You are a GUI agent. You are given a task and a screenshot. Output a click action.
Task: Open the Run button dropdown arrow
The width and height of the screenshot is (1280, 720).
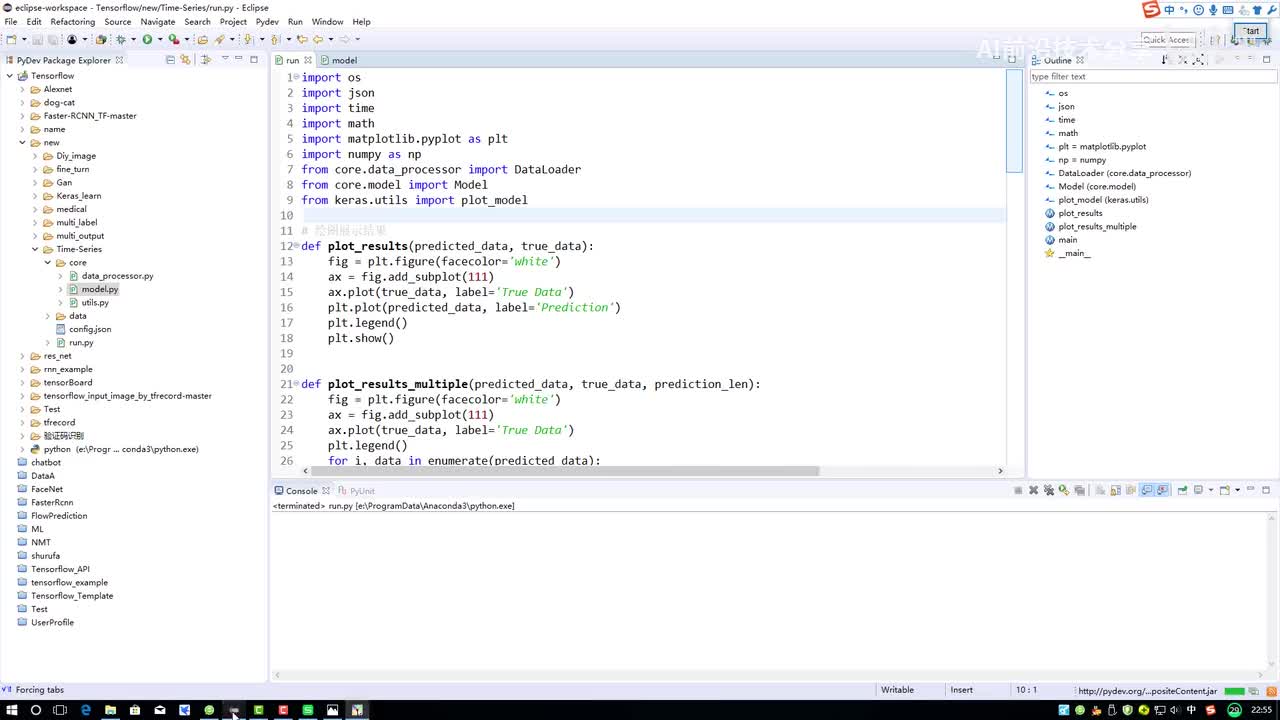(158, 39)
